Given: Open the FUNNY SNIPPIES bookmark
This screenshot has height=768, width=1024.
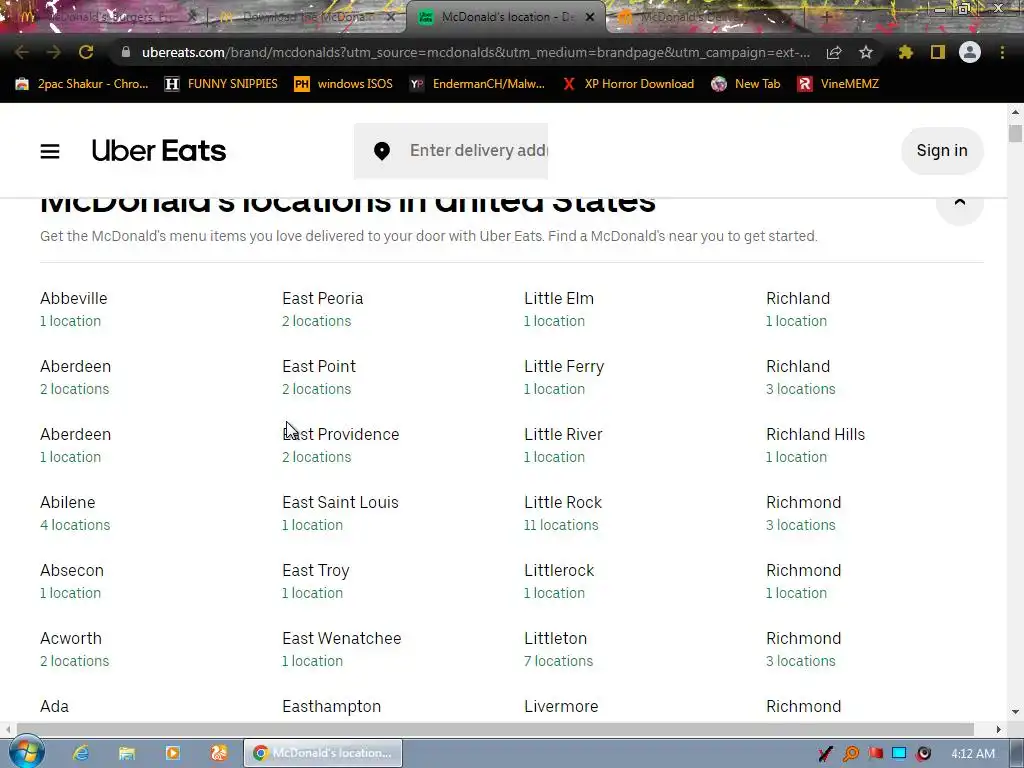Looking at the screenshot, I should [221, 84].
